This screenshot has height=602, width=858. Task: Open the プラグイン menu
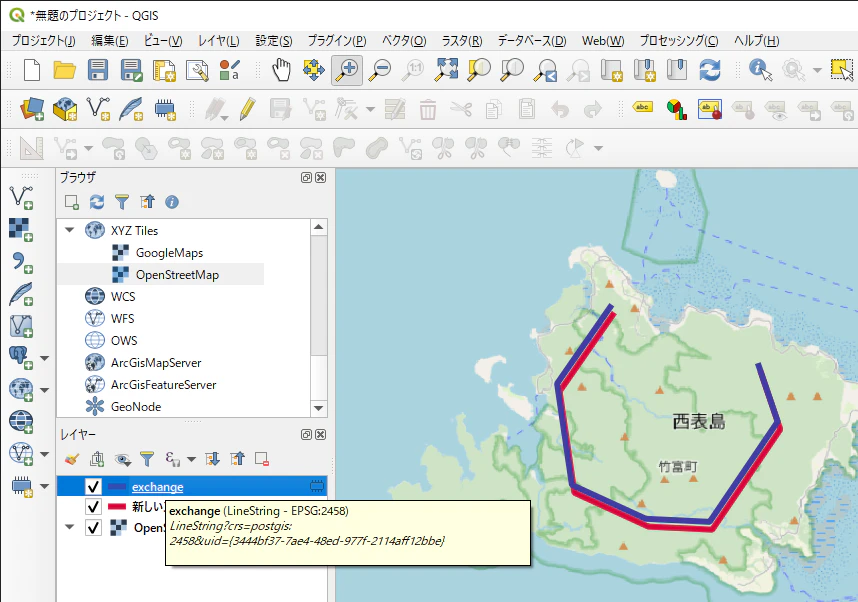337,40
